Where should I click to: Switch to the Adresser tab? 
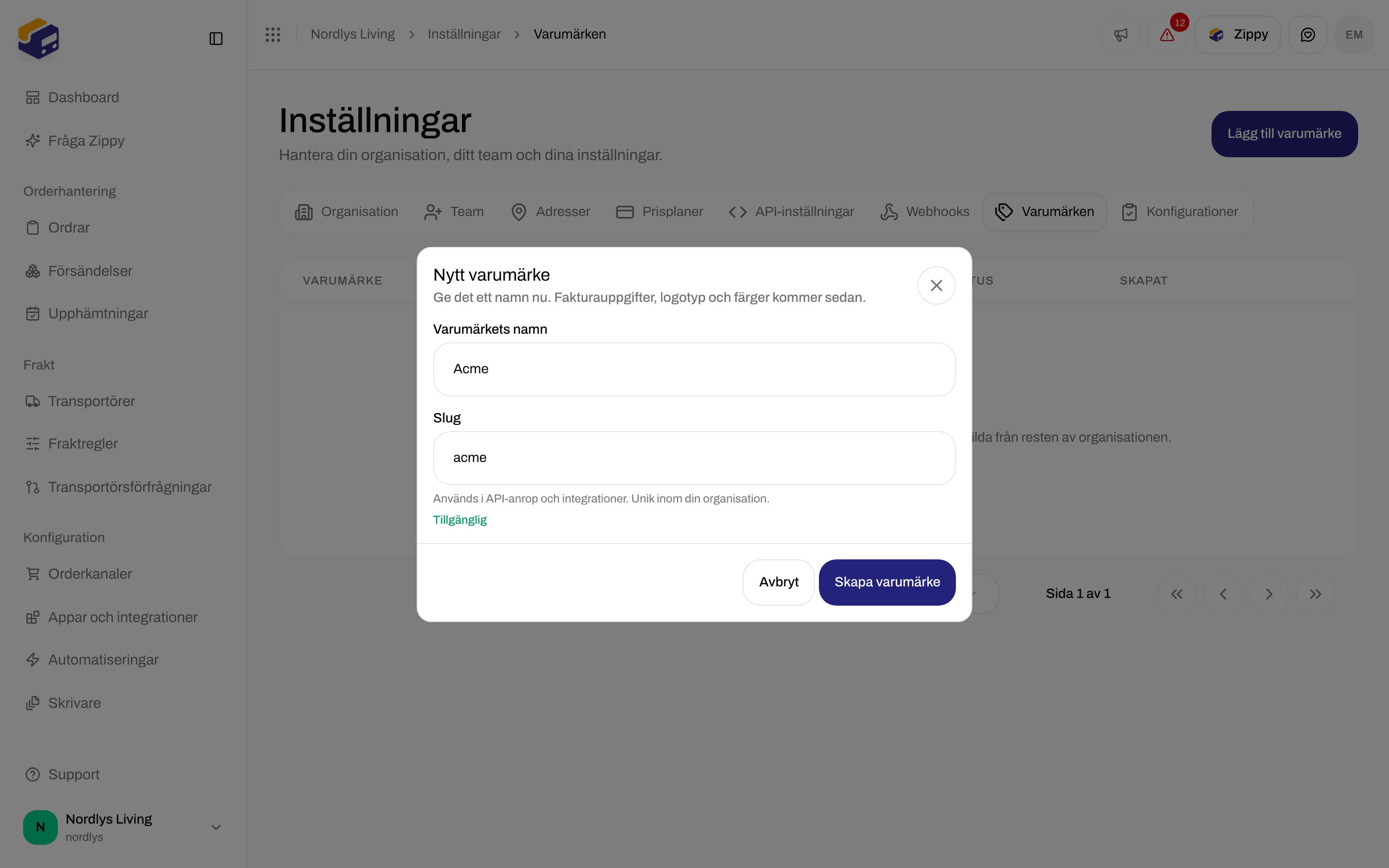pos(550,212)
